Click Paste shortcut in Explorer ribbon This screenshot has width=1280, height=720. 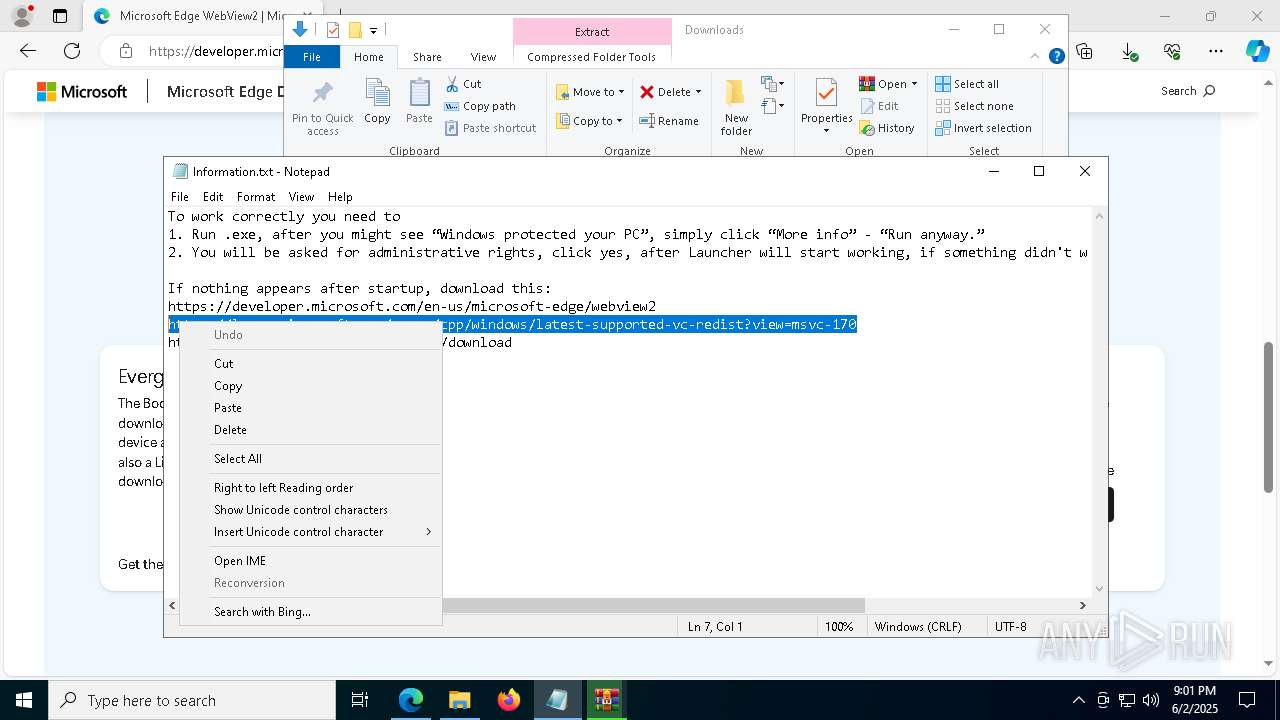click(x=490, y=128)
